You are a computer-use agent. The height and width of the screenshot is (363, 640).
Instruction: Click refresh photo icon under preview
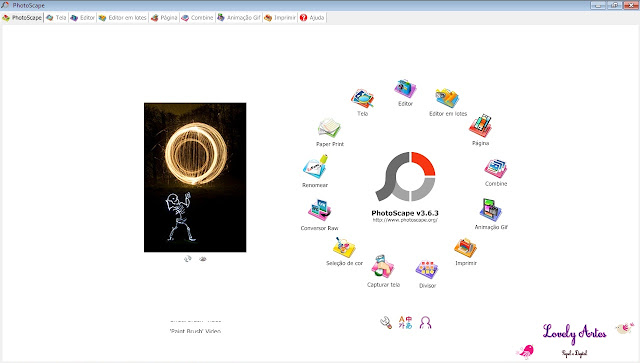click(188, 258)
